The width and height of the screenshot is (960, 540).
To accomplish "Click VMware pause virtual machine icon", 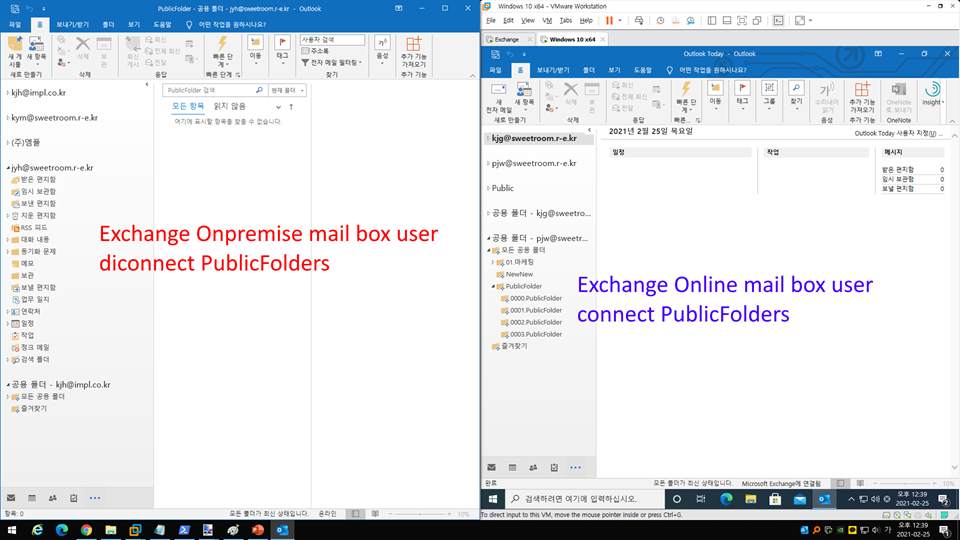I will (x=609, y=20).
